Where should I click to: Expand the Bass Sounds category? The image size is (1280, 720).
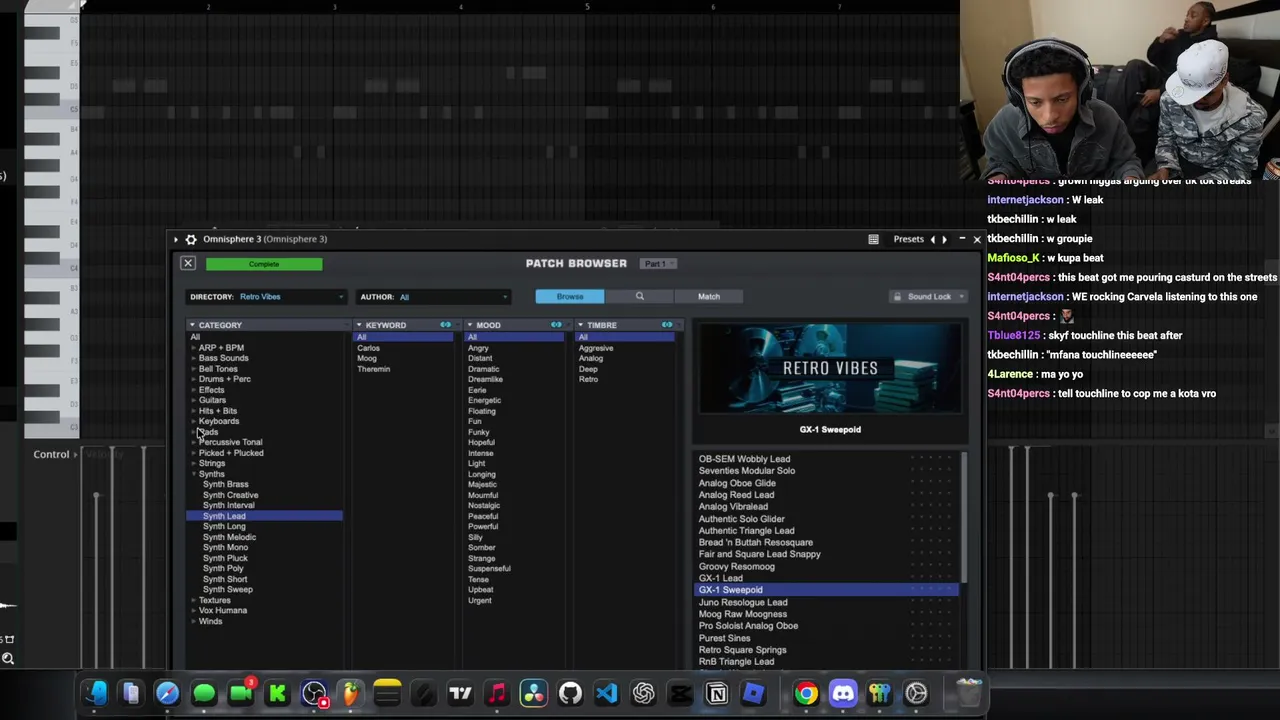click(193, 358)
